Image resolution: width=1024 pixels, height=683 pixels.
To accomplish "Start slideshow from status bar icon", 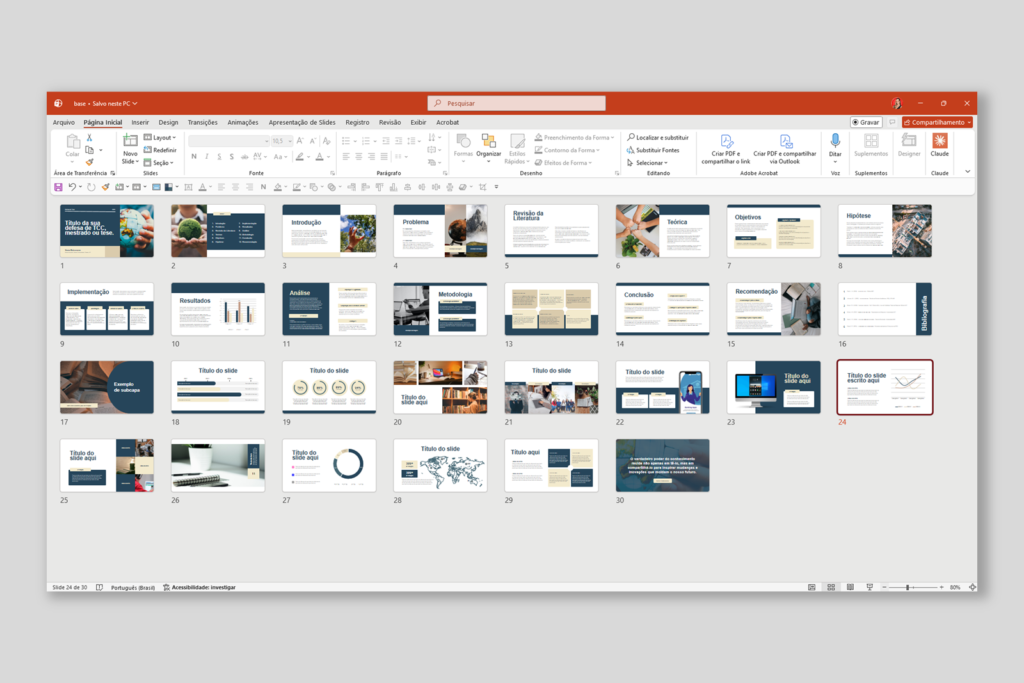I will click(870, 587).
